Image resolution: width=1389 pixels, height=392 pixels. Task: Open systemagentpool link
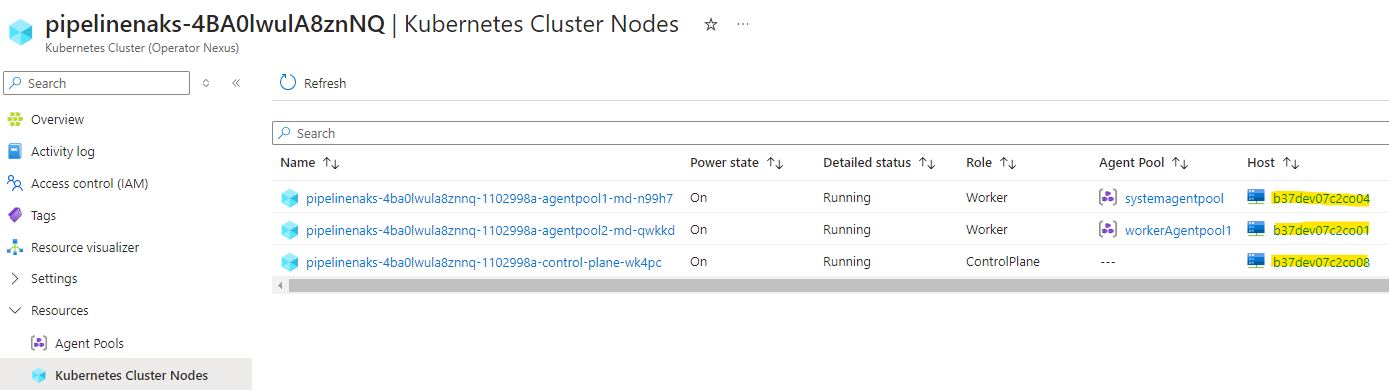point(1174,198)
